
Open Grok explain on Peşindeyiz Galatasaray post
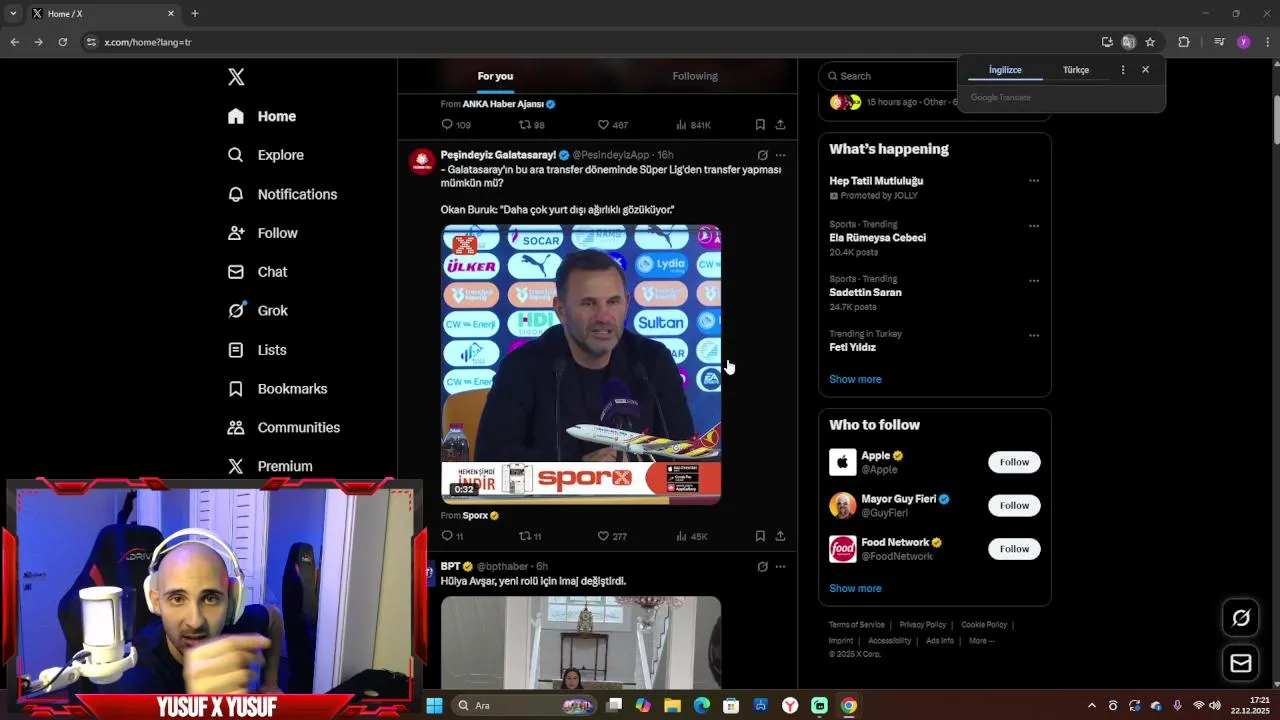pyautogui.click(x=763, y=155)
